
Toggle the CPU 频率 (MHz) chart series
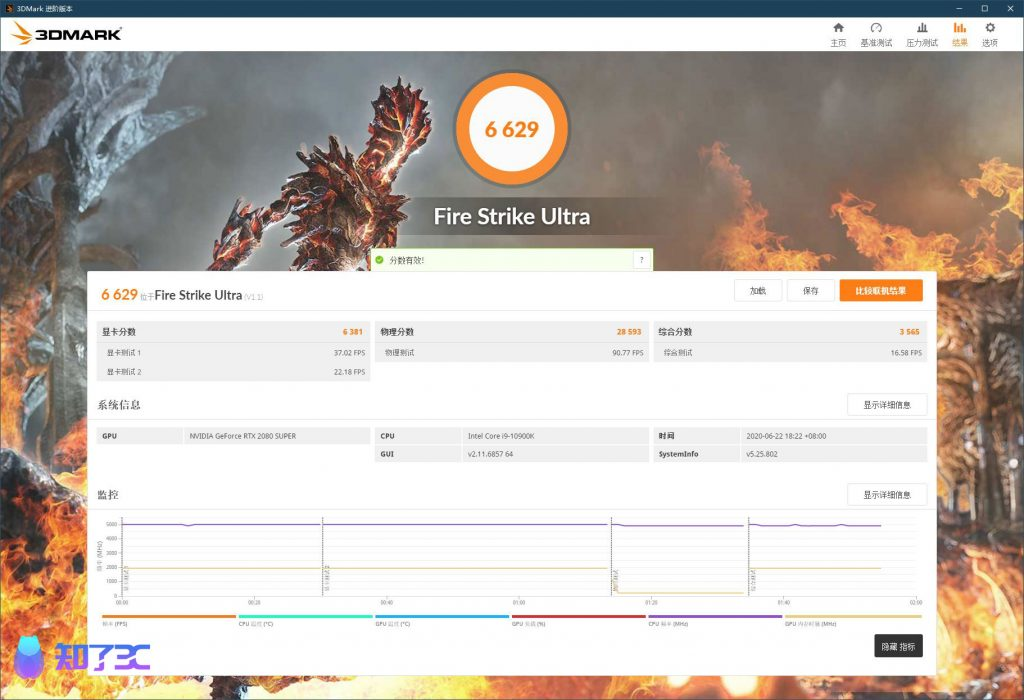tap(714, 620)
